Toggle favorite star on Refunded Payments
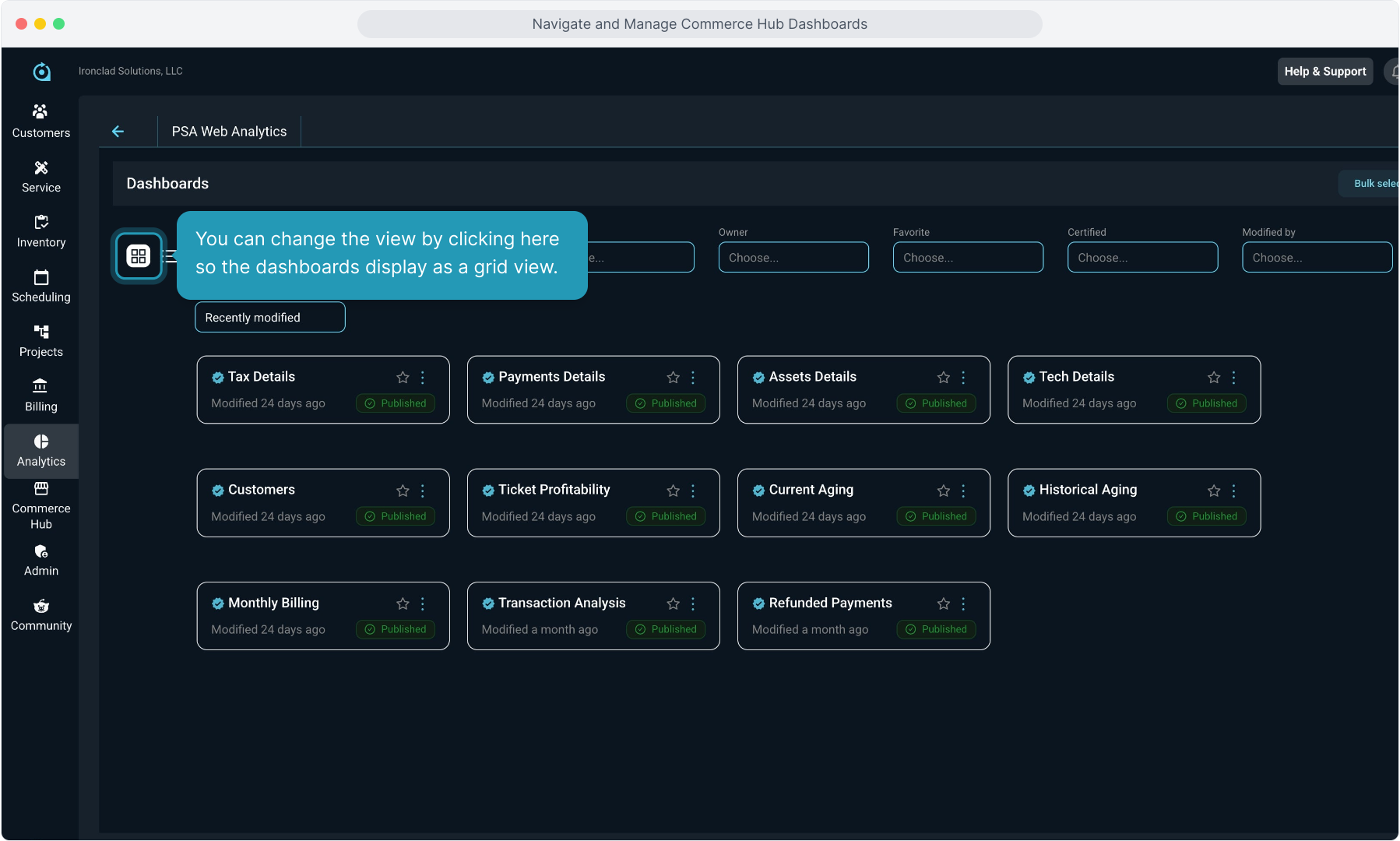The image size is (1400, 841). 943,603
